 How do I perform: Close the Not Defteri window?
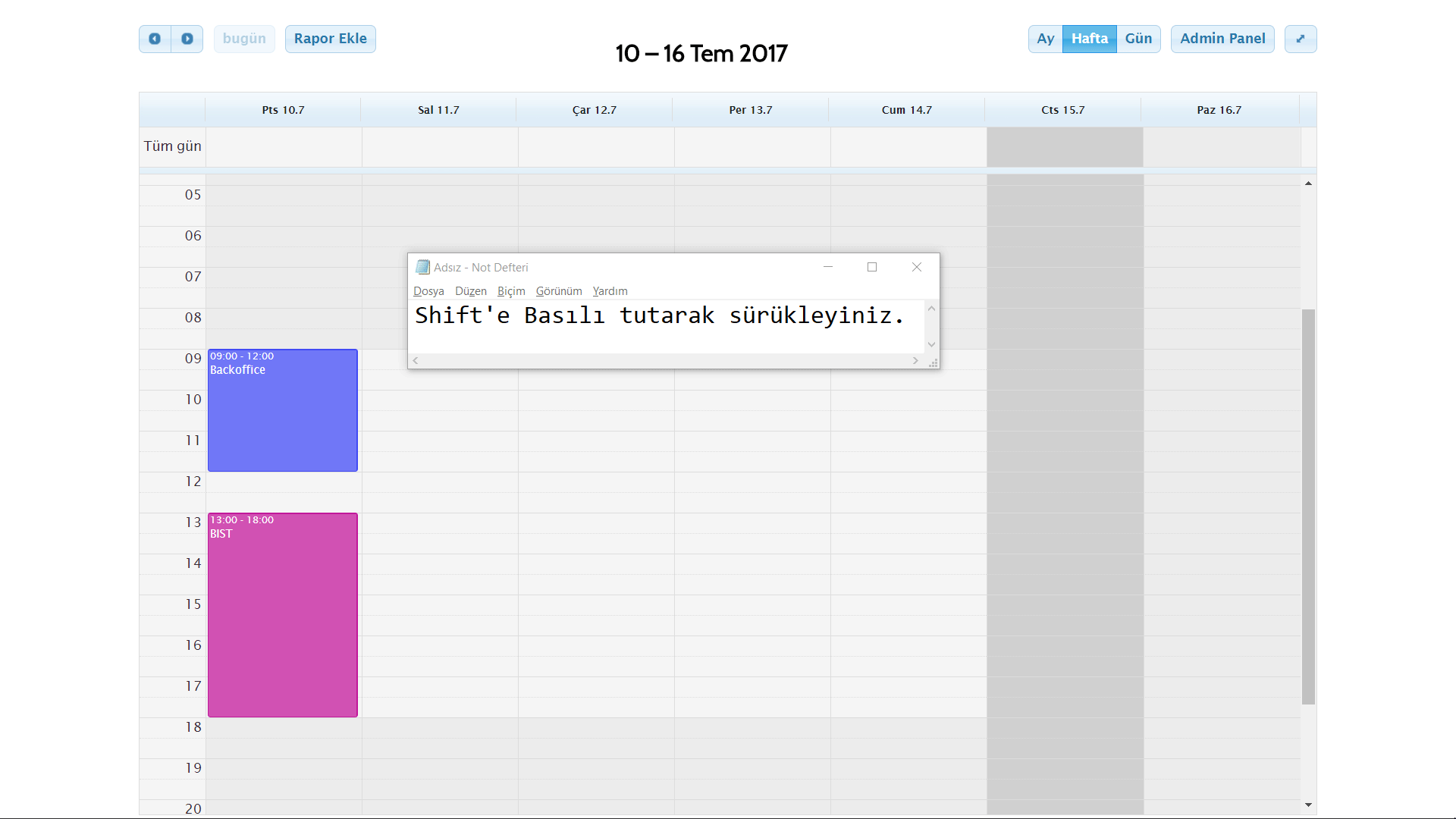pyautogui.click(x=917, y=267)
